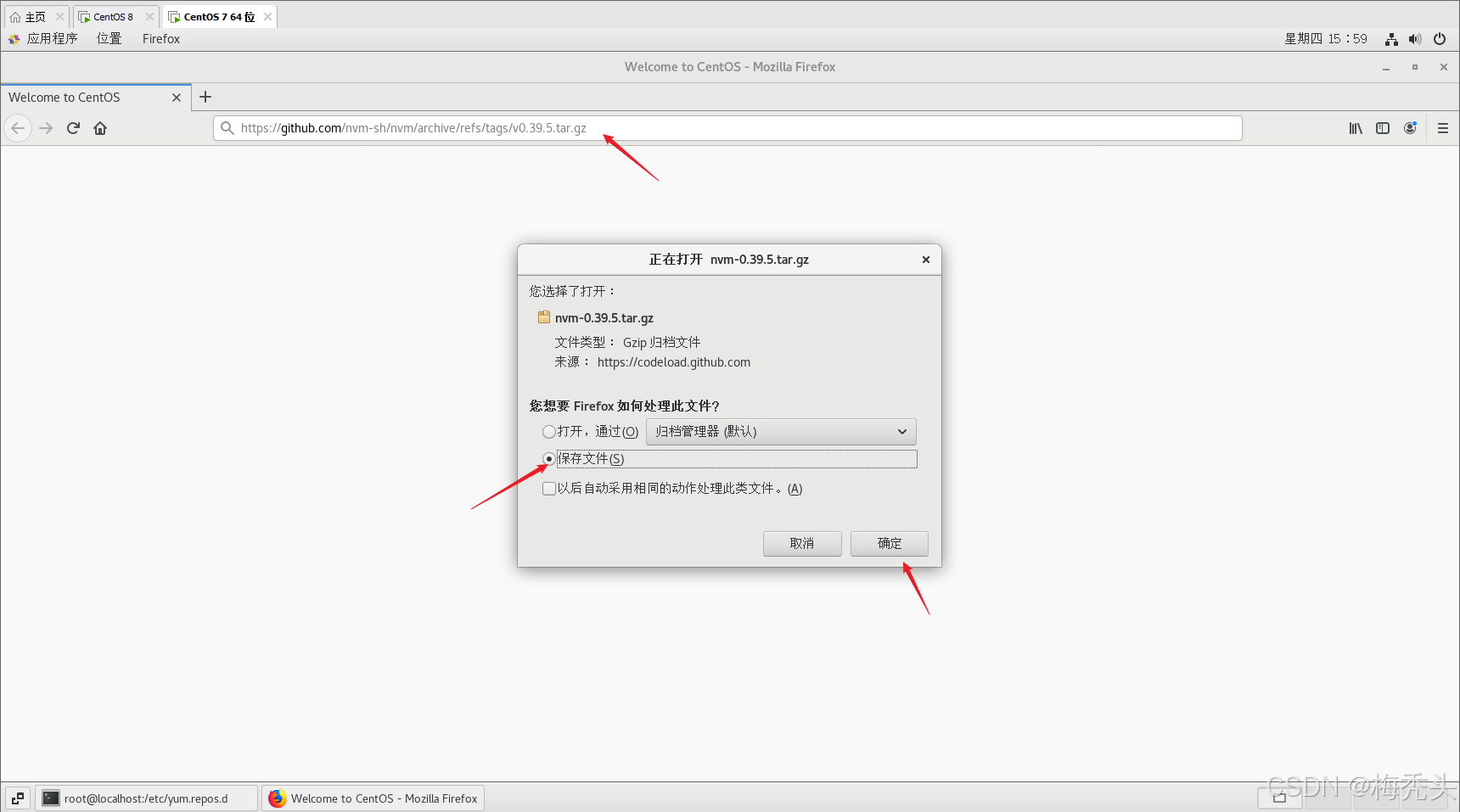Viewport: 1460px width, 812px height.
Task: Select the 保存文件 radio button
Action: (x=549, y=459)
